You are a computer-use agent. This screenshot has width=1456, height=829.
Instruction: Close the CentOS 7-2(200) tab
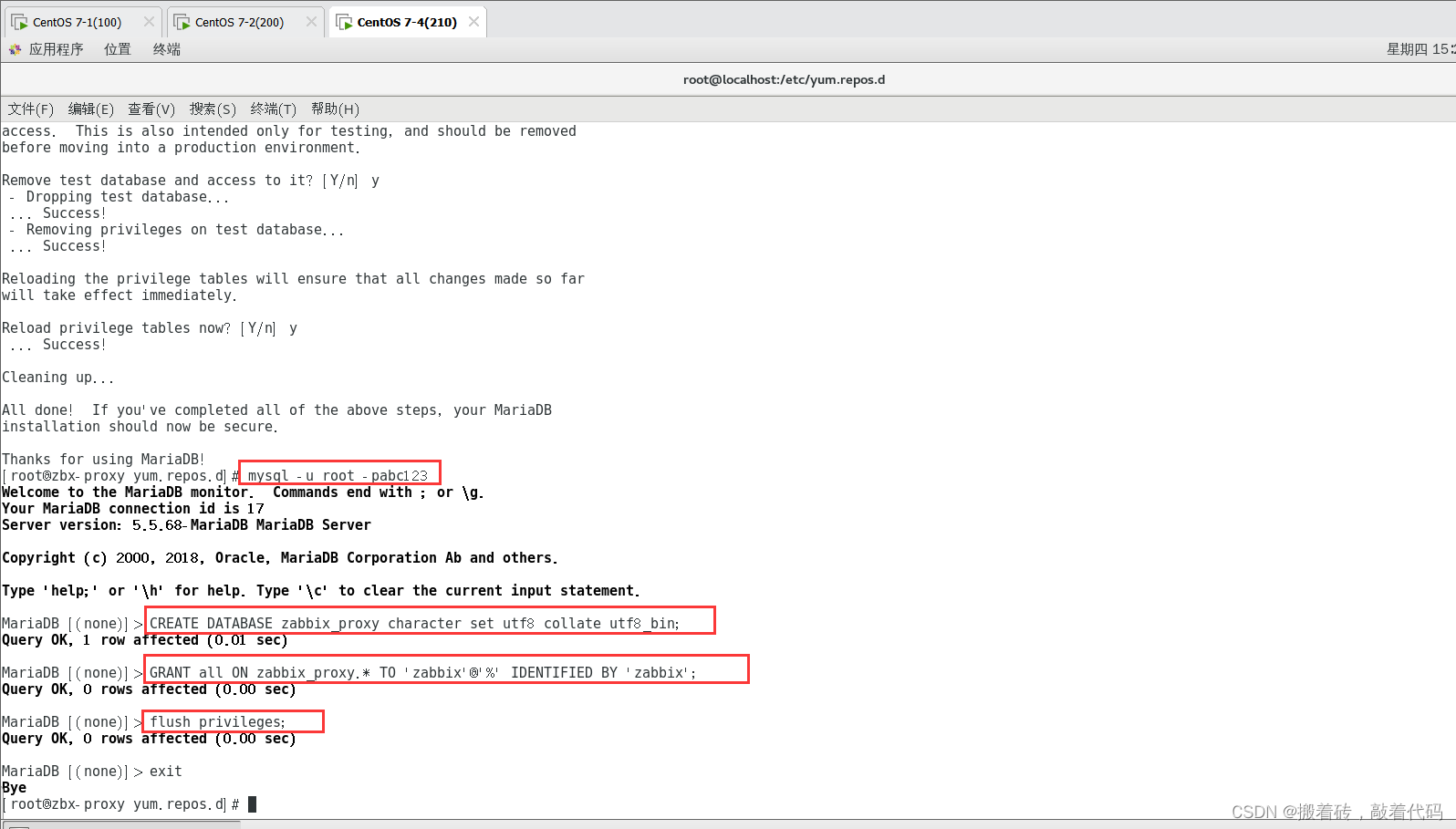pyautogui.click(x=311, y=22)
